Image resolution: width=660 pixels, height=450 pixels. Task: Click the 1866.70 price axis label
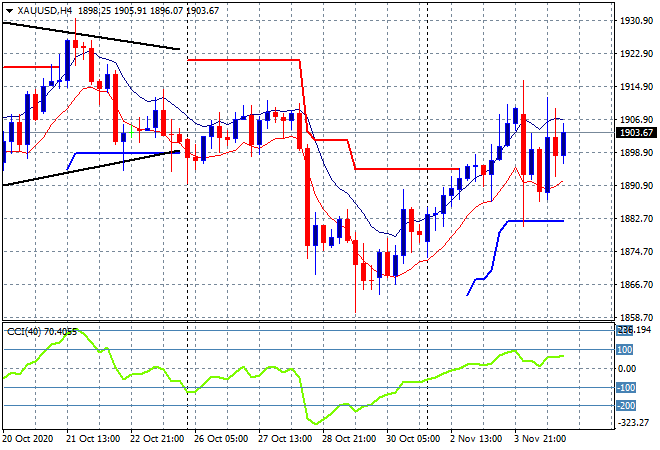pos(637,285)
